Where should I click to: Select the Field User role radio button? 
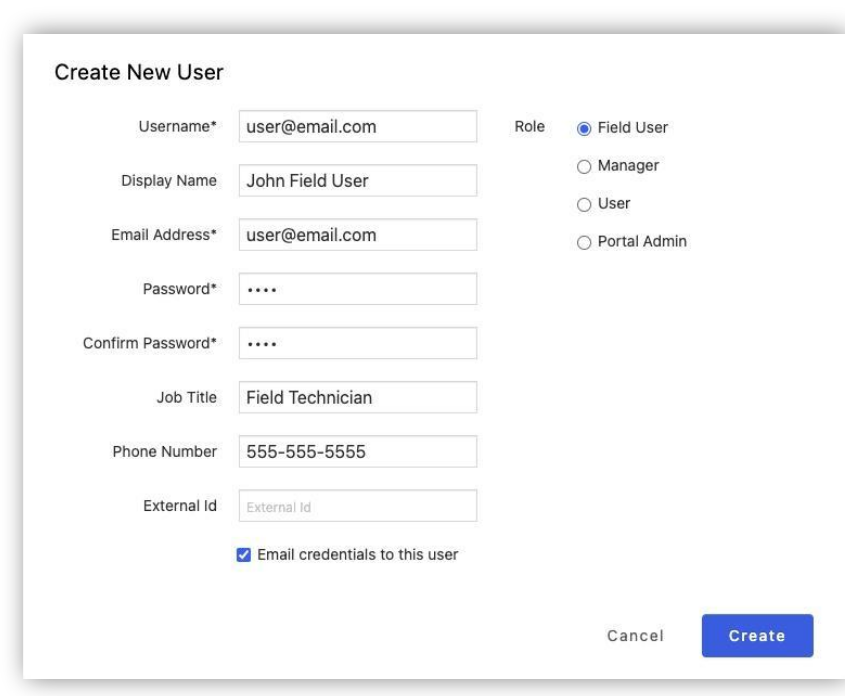point(583,128)
